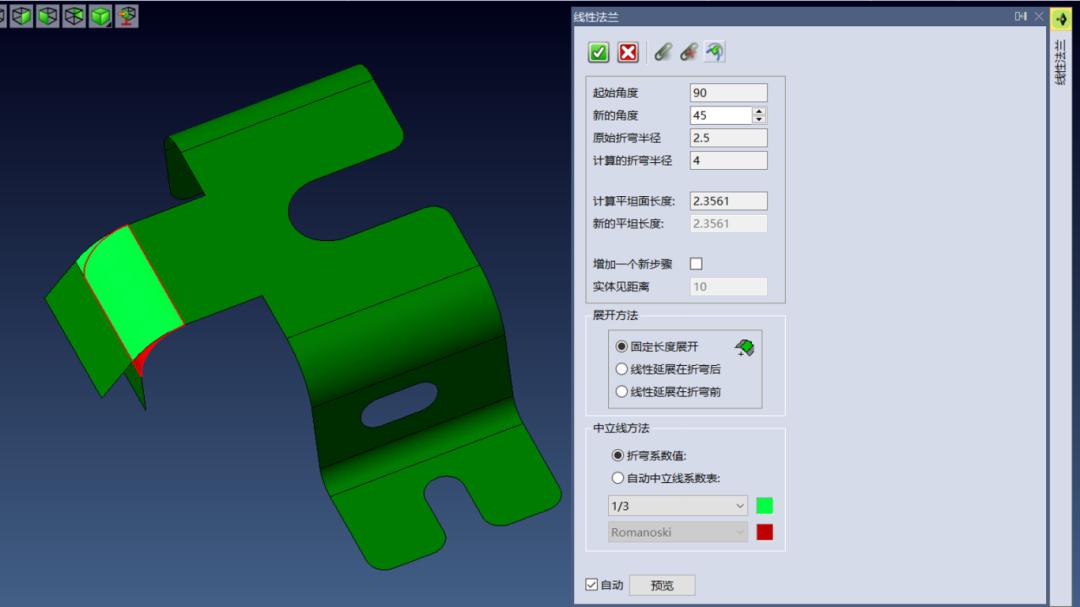The image size is (1080, 607).
Task: Select the cube view with right face green
Action: tap(22, 16)
